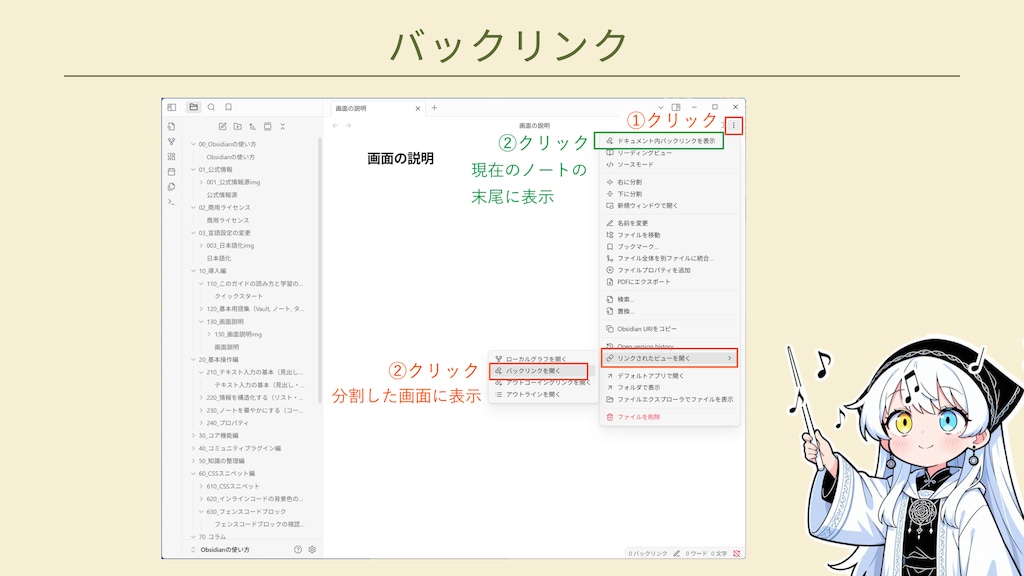Viewport: 1024px width, 576px height.
Task: Expand the 220_情報を構造化する folder
Action: pos(201,397)
